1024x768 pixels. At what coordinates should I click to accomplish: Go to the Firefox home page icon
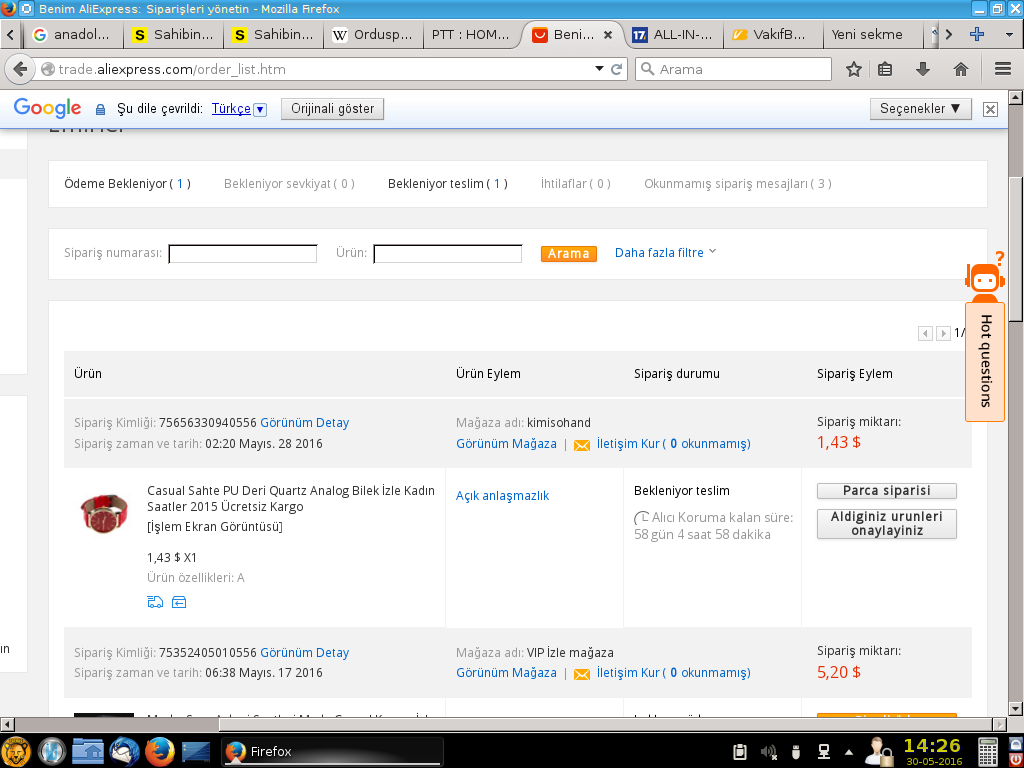[961, 69]
